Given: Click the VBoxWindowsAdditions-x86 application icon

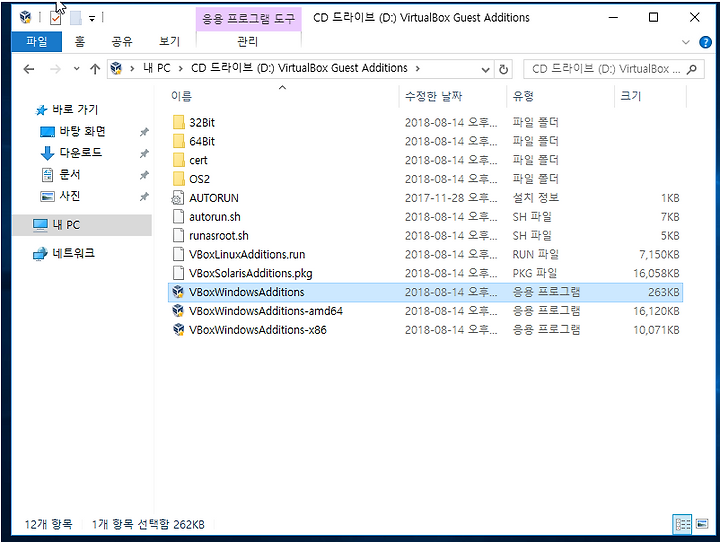Looking at the screenshot, I should coord(178,330).
